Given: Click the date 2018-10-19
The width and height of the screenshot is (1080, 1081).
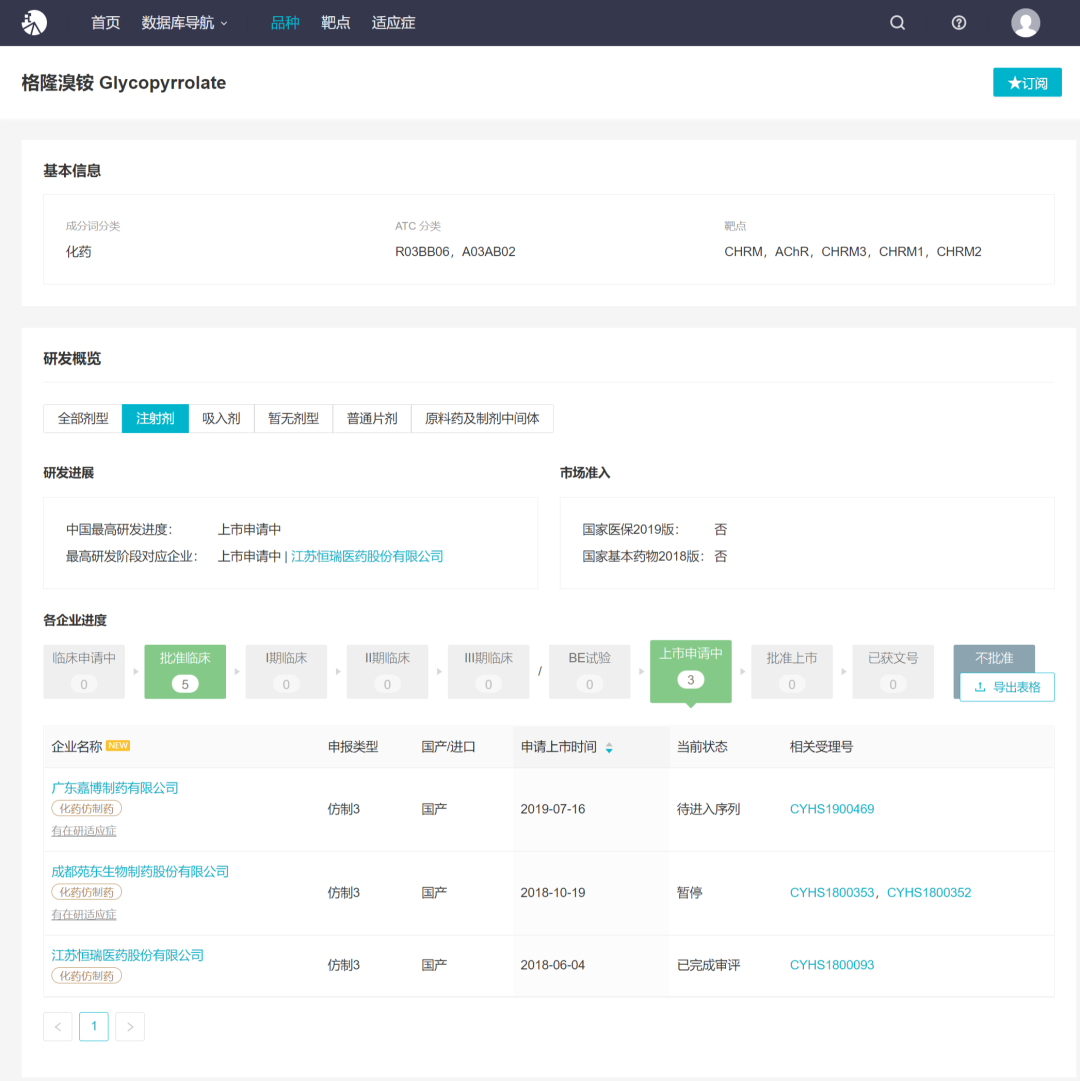Looking at the screenshot, I should (553, 893).
